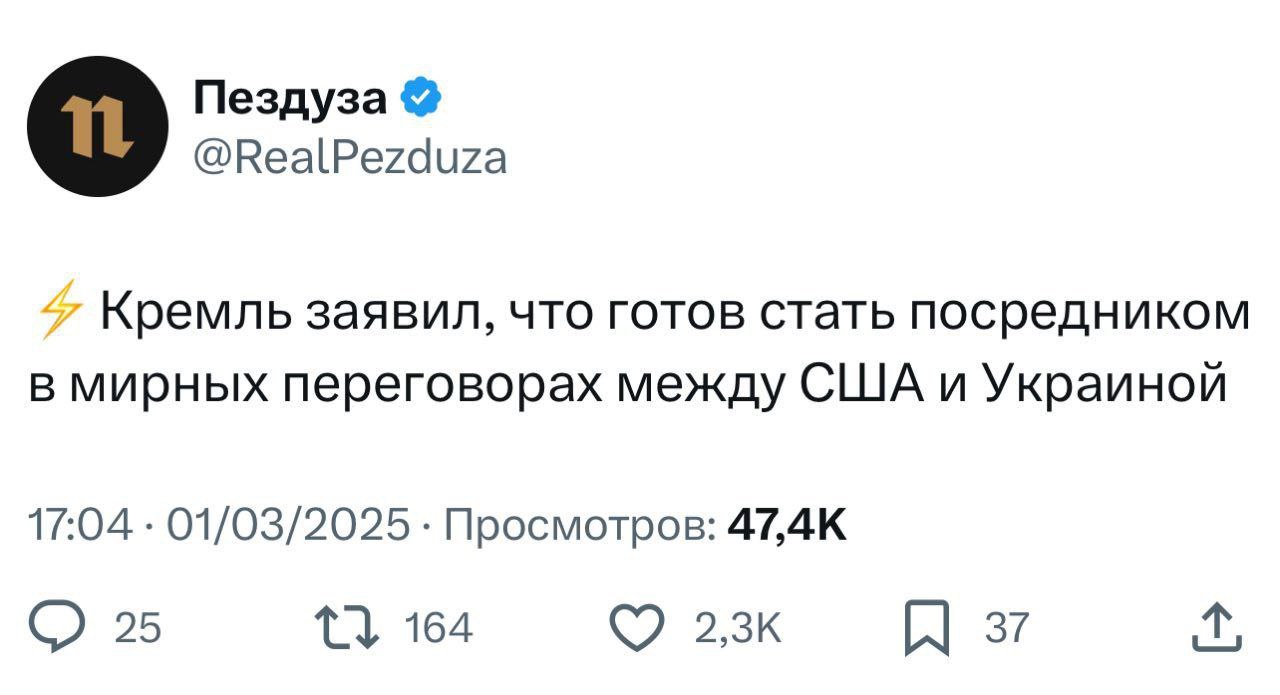This screenshot has width=1280, height=695.
Task: Click the word Украиной ending the tweet
Action: pyautogui.click(x=1105, y=384)
